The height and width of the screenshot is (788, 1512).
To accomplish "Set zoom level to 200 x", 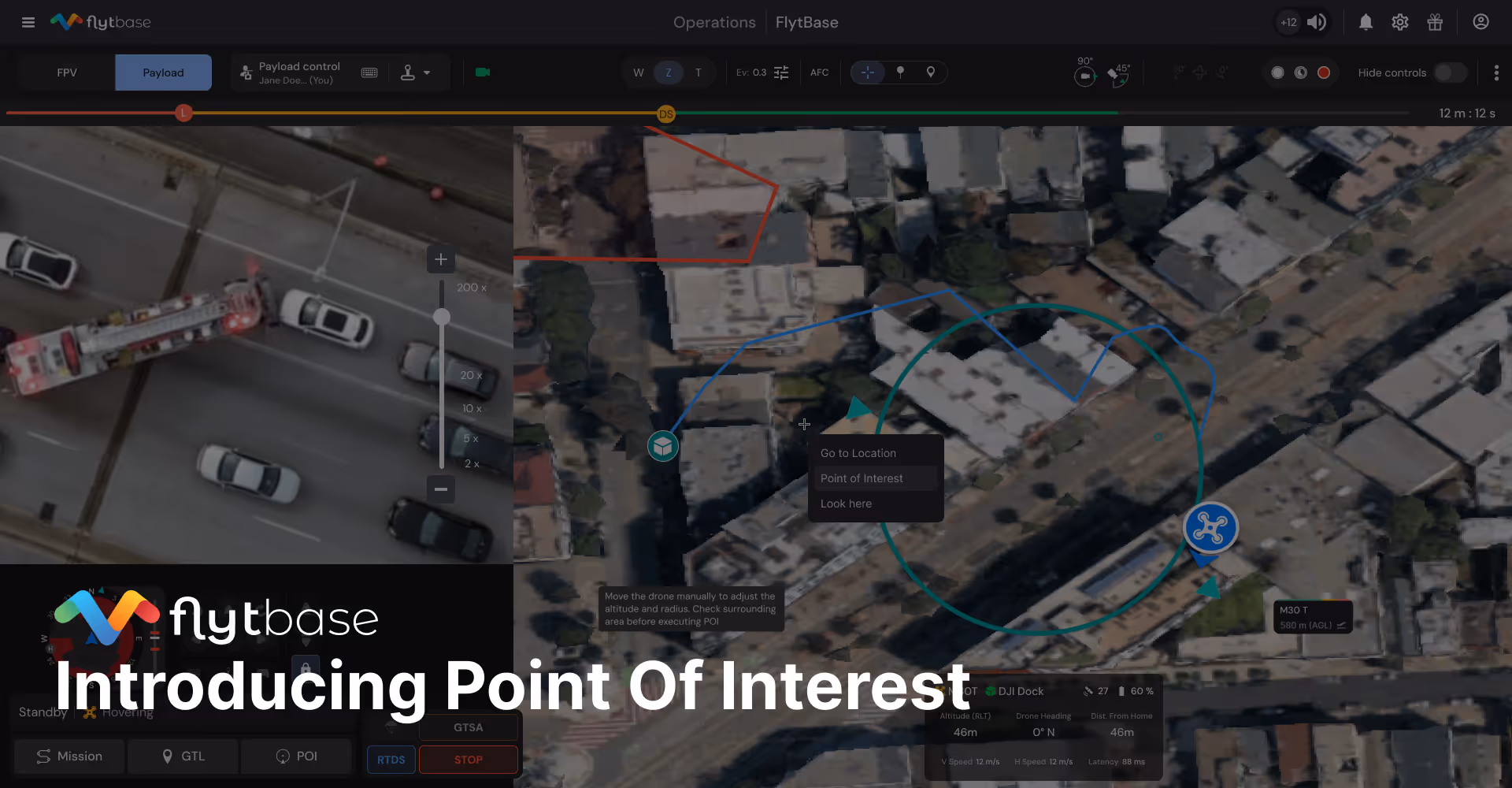I will coord(472,288).
